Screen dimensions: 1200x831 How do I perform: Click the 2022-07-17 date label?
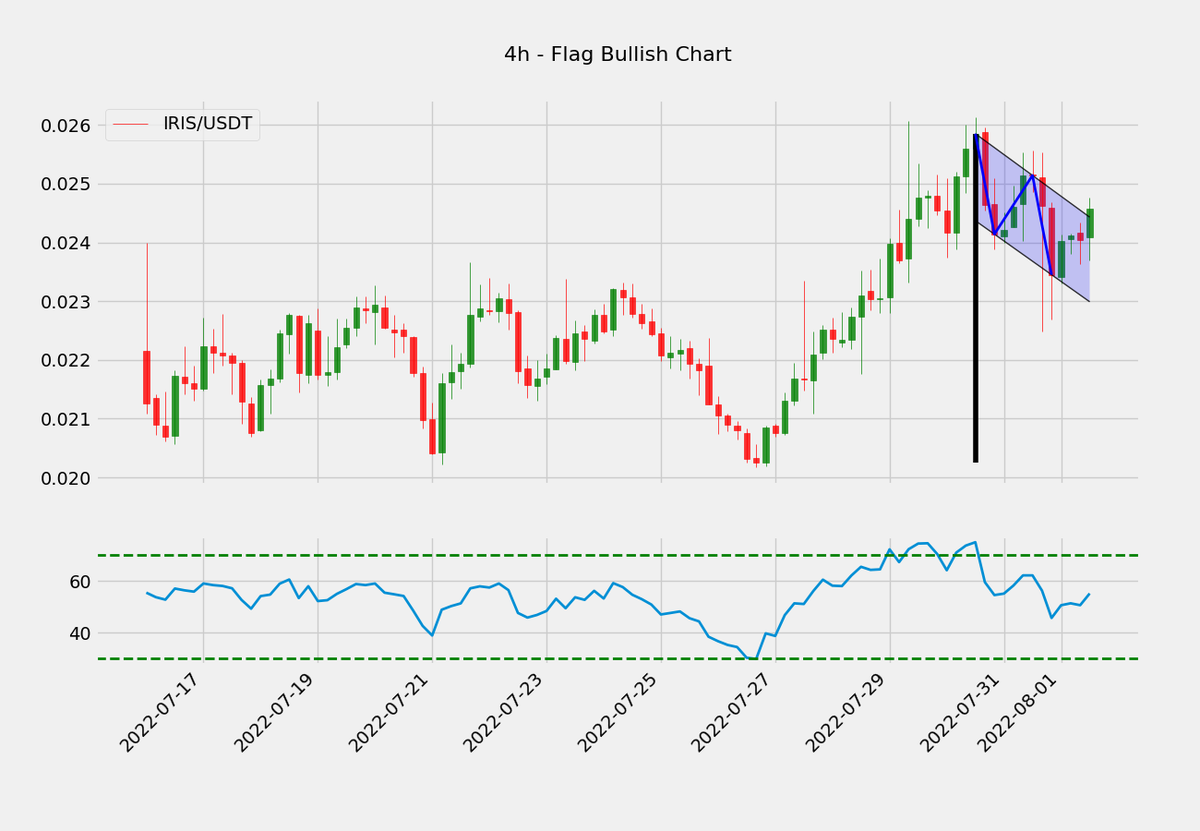click(158, 713)
